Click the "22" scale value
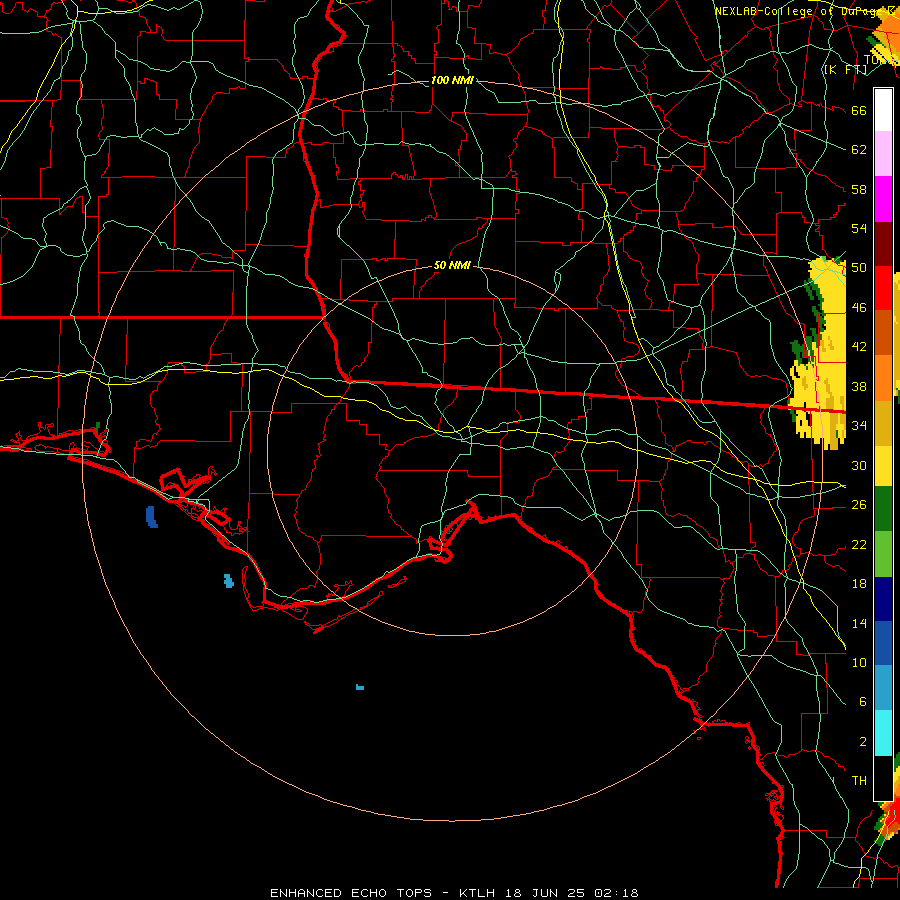The width and height of the screenshot is (900, 900). click(x=859, y=544)
